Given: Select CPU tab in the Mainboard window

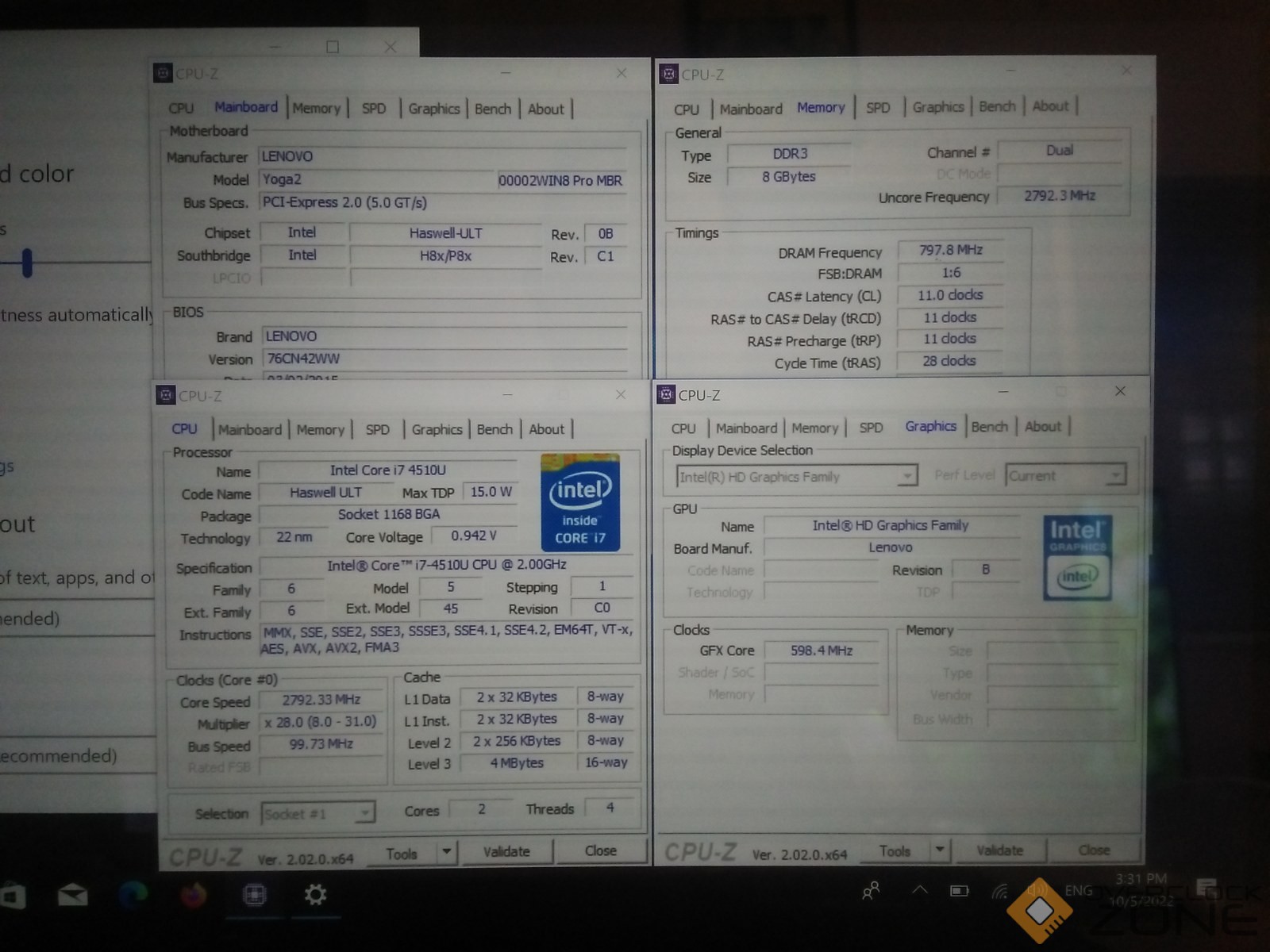Looking at the screenshot, I should coord(181,108).
